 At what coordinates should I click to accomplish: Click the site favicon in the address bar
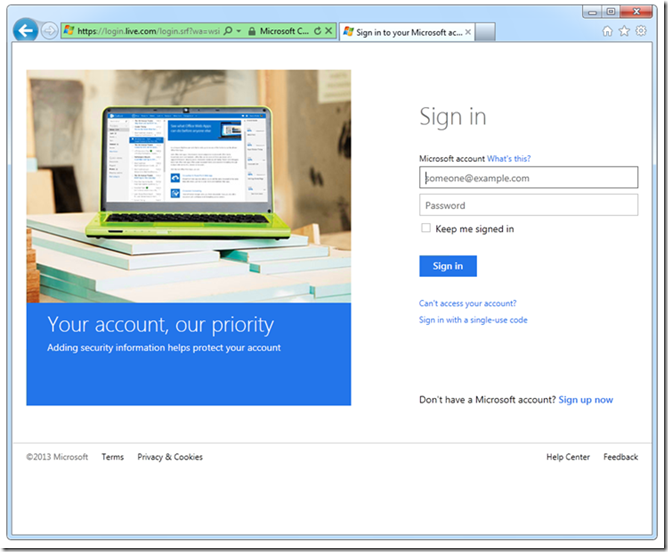point(69,30)
